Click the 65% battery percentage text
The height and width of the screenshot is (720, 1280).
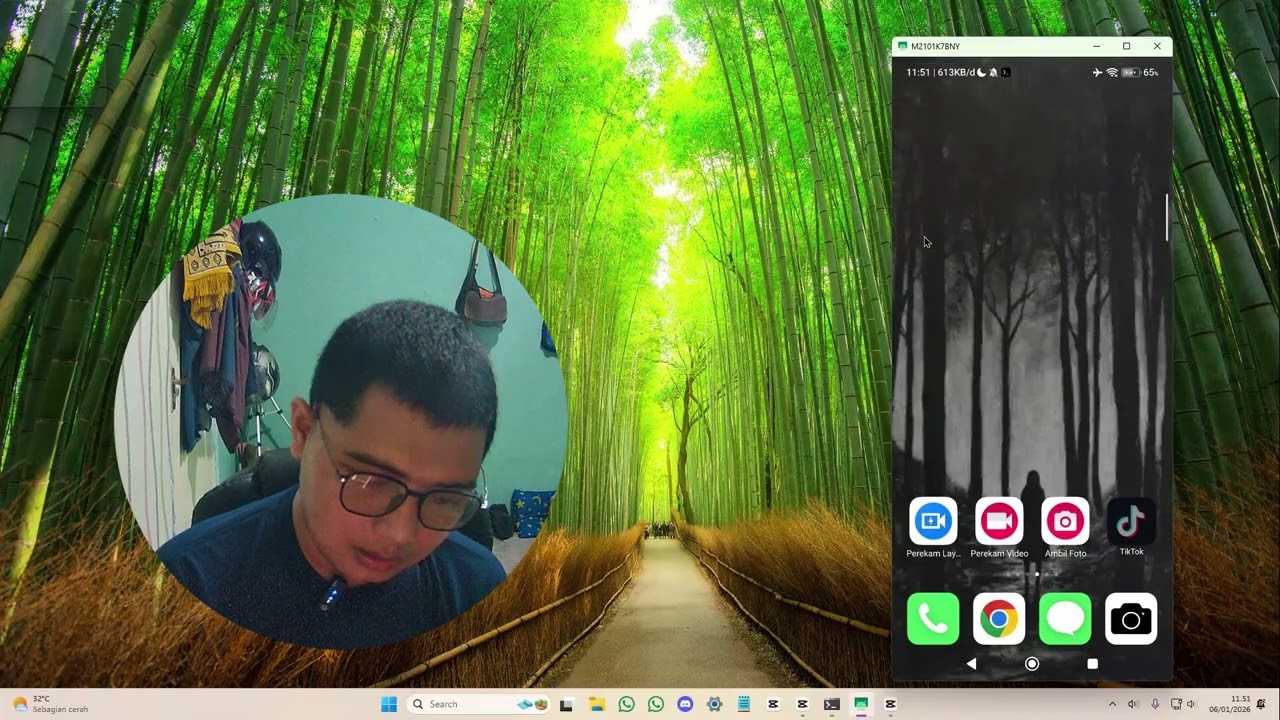click(x=1150, y=72)
